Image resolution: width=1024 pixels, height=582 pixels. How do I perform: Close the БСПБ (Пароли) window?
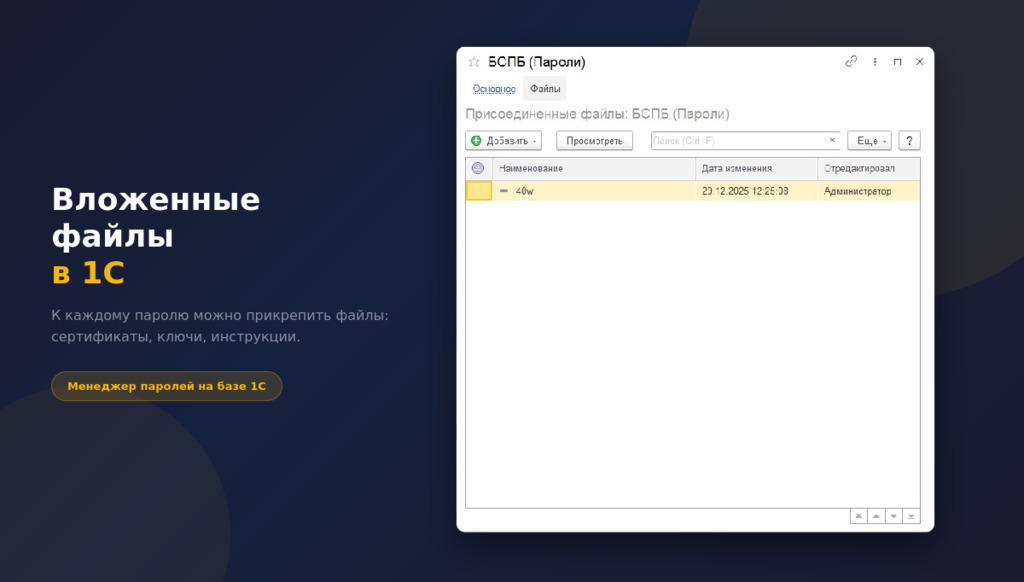[920, 61]
